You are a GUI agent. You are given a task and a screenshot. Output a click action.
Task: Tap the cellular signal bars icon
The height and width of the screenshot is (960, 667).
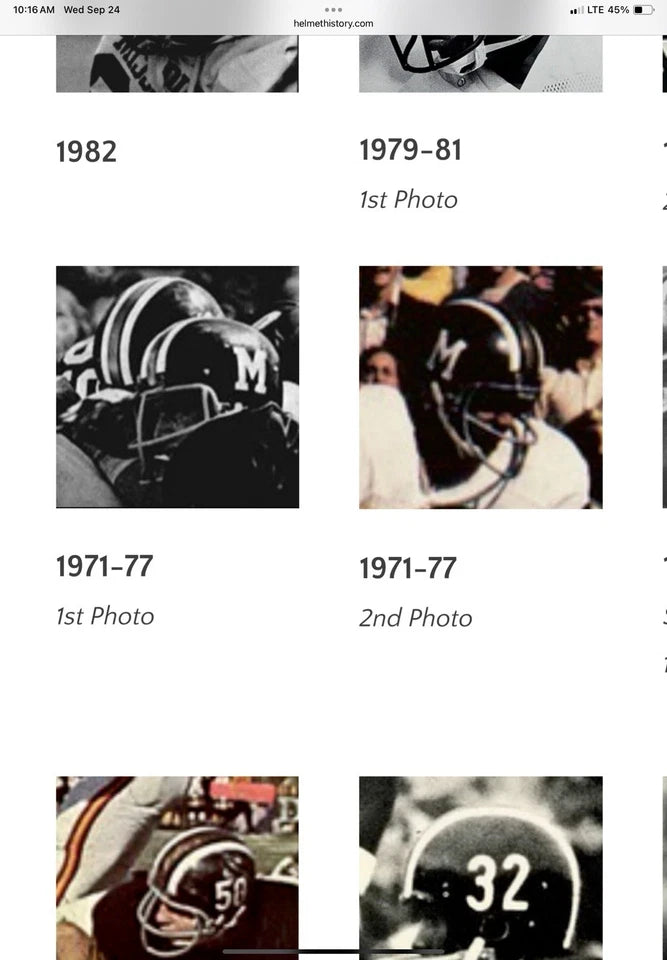pyautogui.click(x=576, y=11)
